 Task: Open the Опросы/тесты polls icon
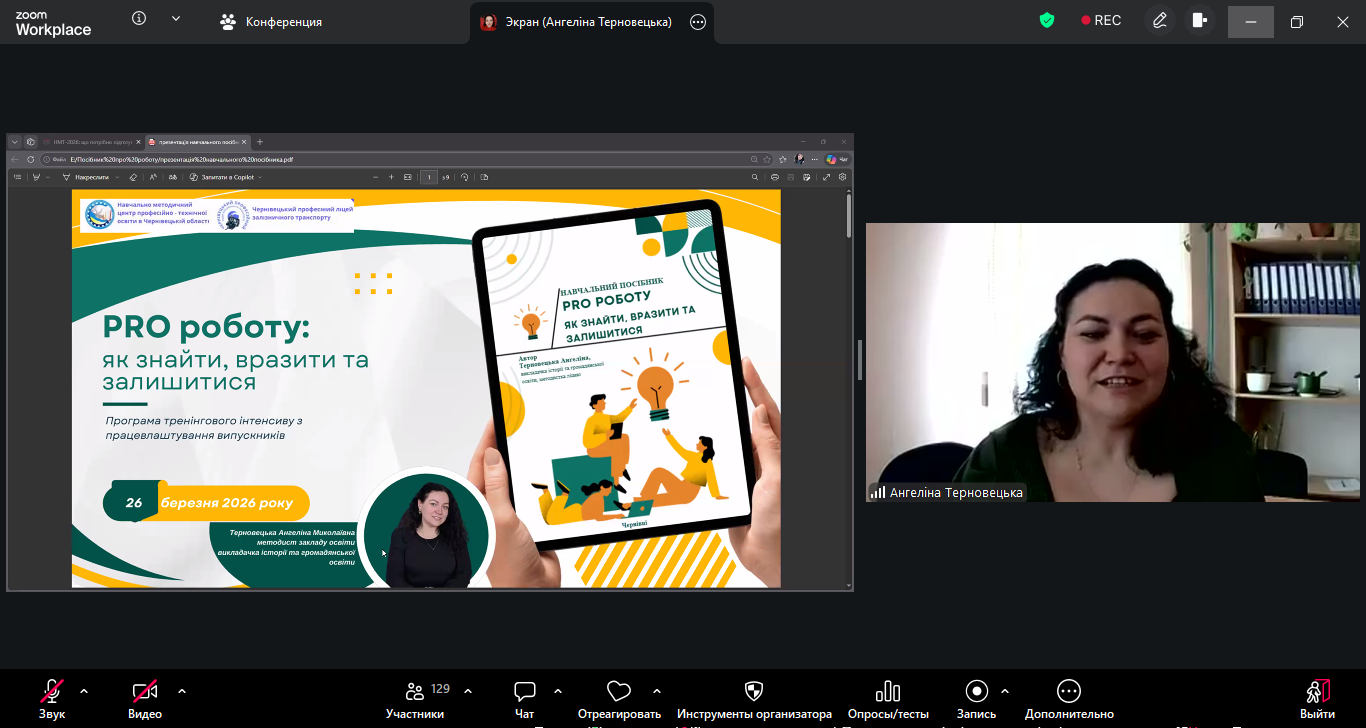pyautogui.click(x=887, y=692)
